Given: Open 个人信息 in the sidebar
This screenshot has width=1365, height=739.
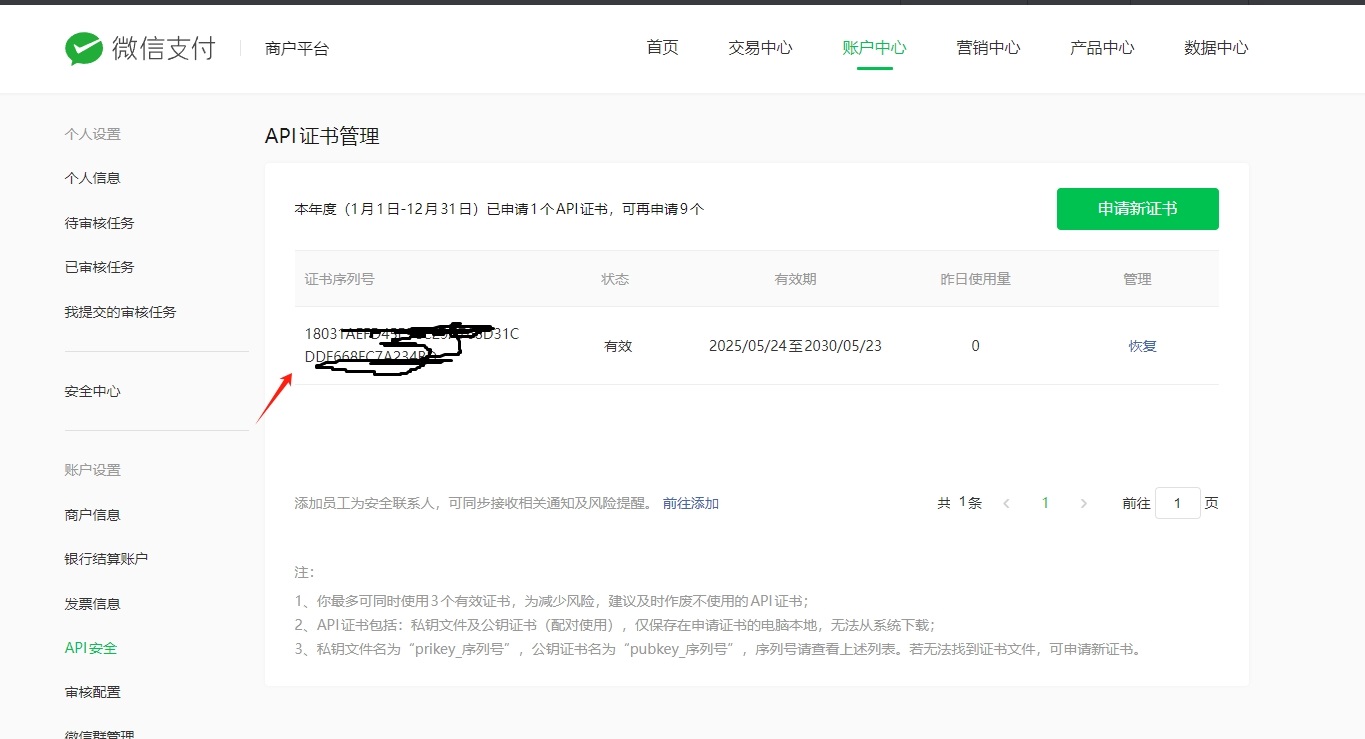Looking at the screenshot, I should point(92,178).
